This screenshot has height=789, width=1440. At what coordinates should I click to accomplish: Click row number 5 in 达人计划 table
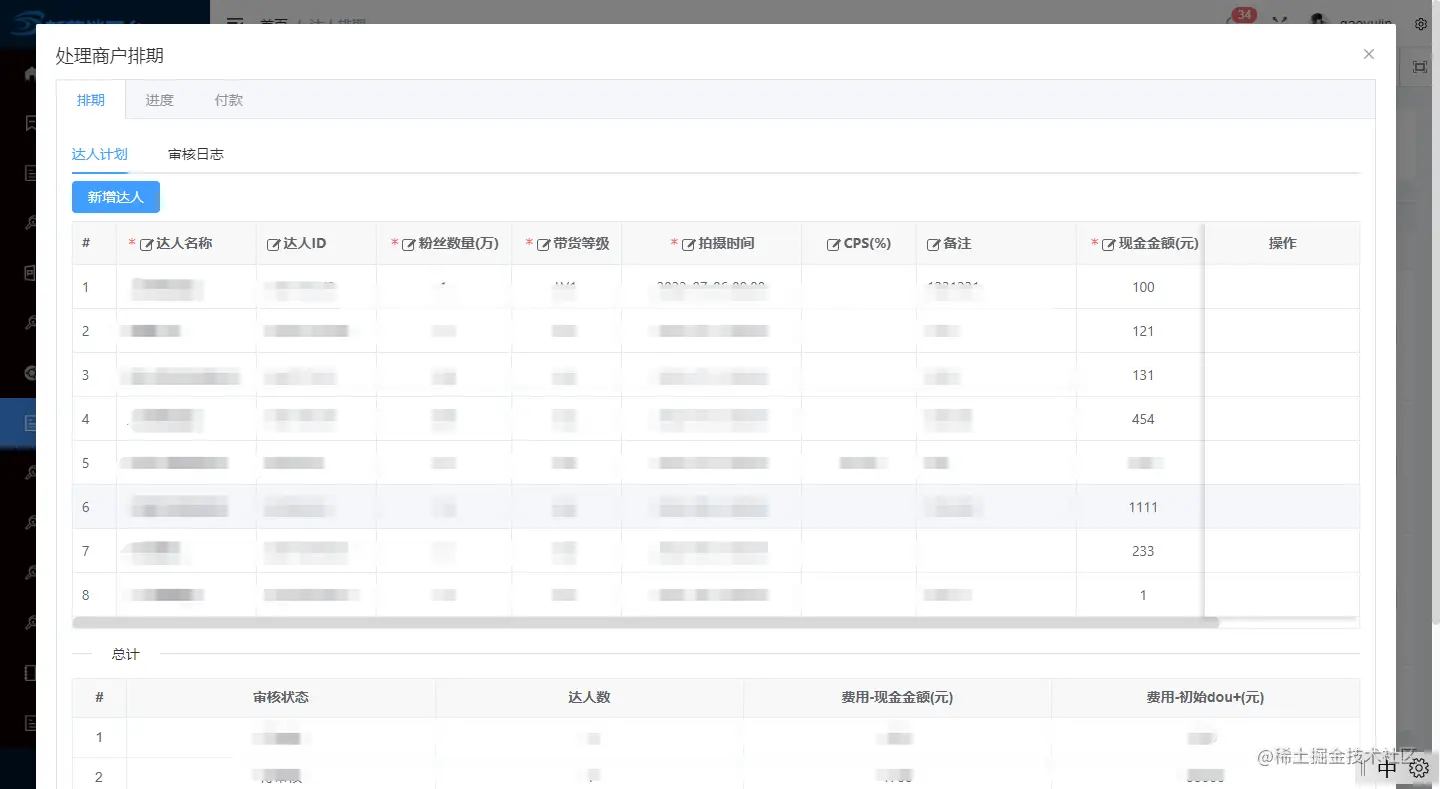(x=86, y=463)
